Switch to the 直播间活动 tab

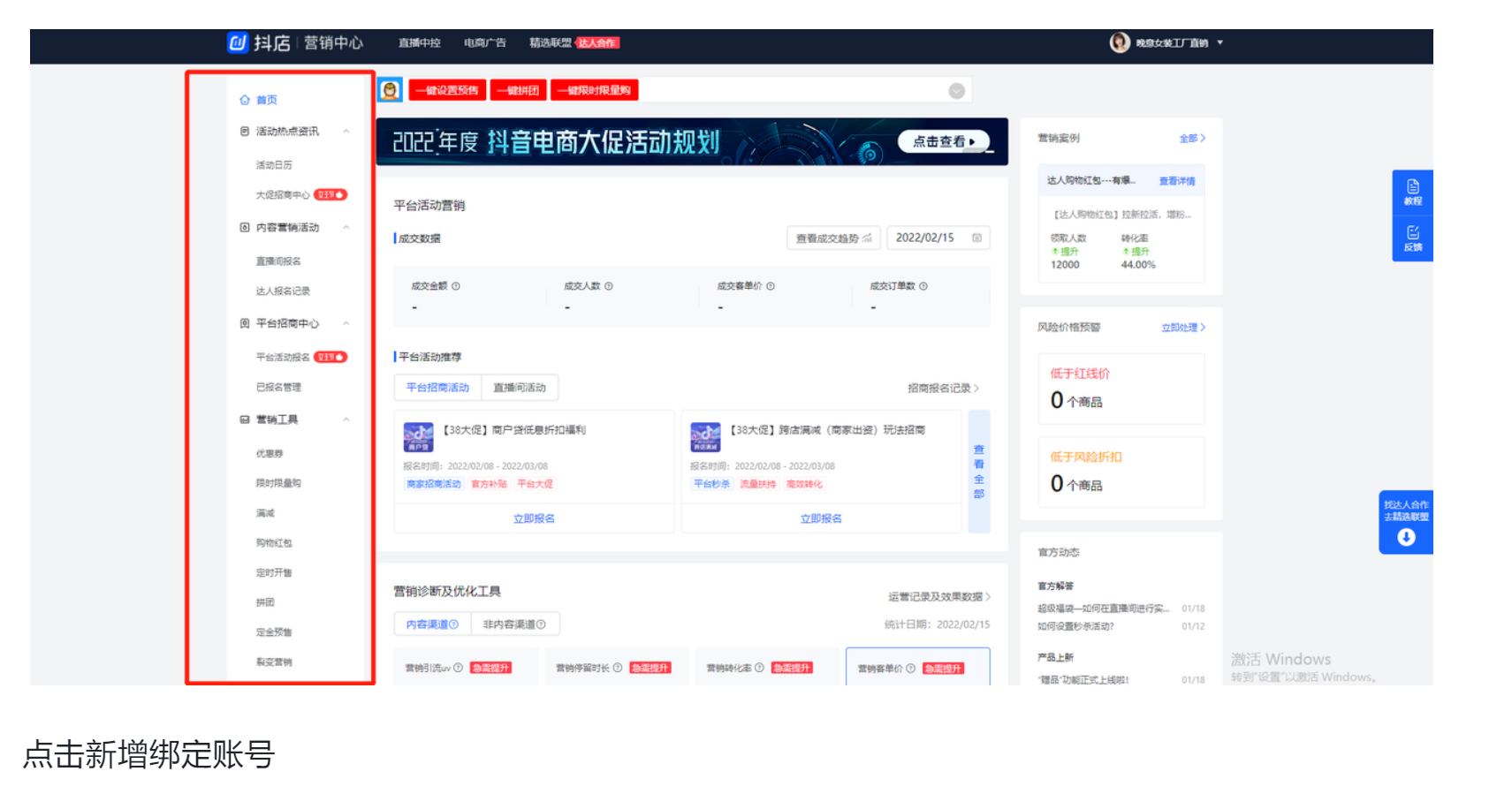pos(520,388)
